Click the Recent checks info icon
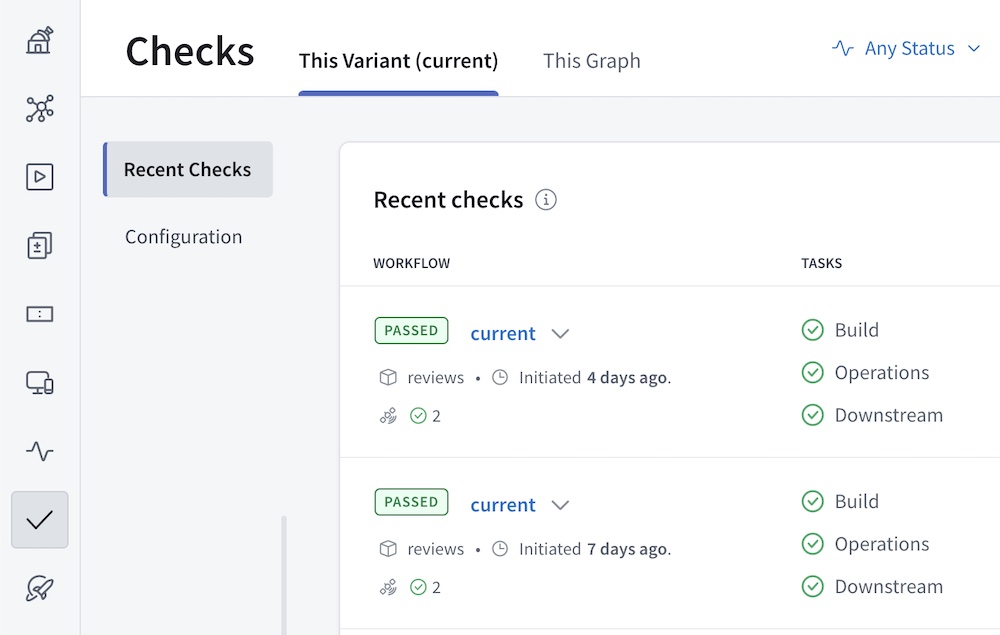Screen dimensions: 1000x635 (546, 200)
